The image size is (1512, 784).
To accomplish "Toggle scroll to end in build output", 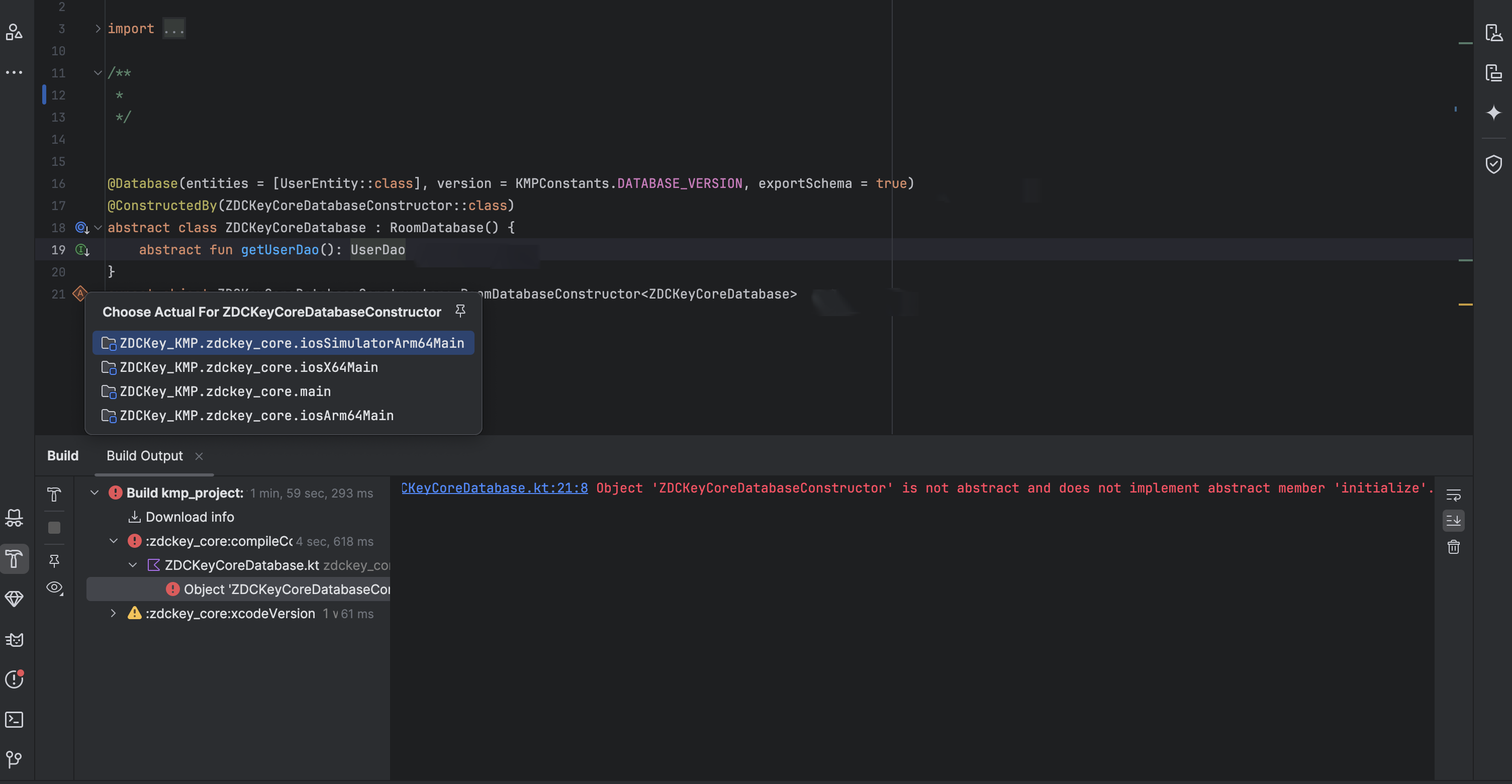I will point(1453,521).
